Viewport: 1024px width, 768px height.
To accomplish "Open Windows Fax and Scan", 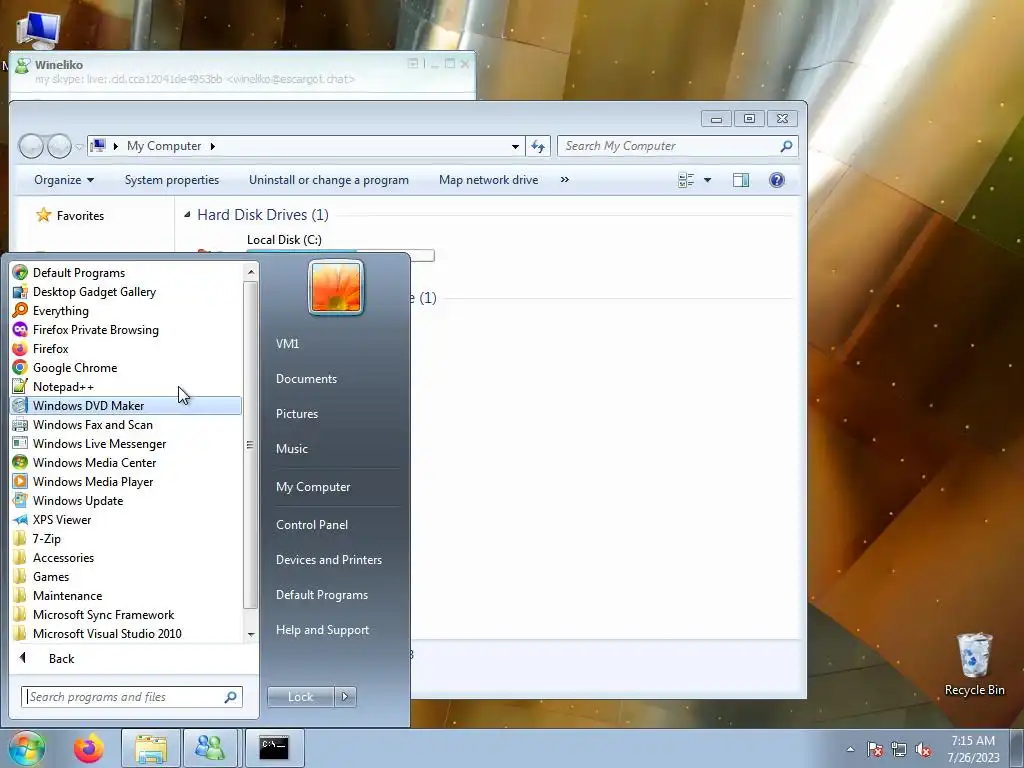I will click(126, 424).
